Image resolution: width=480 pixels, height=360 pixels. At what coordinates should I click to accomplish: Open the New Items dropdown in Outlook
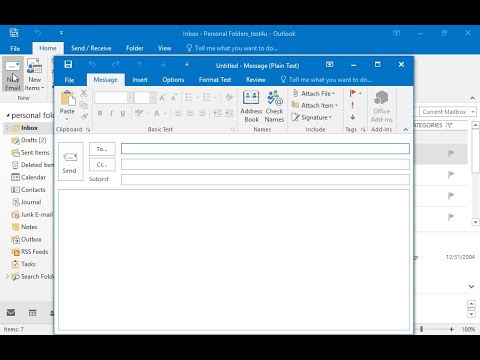pos(34,75)
